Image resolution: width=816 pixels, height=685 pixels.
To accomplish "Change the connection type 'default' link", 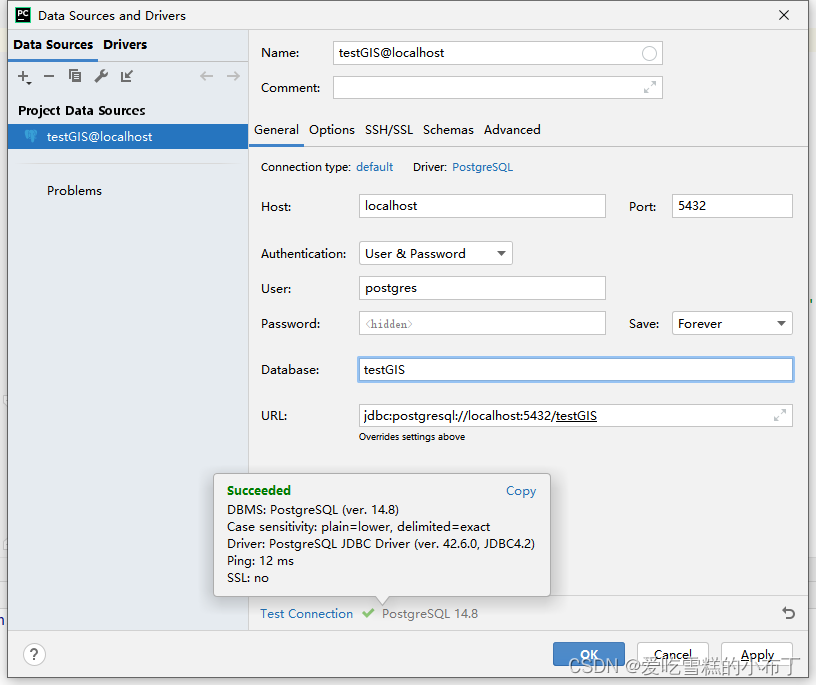I will 375,167.
